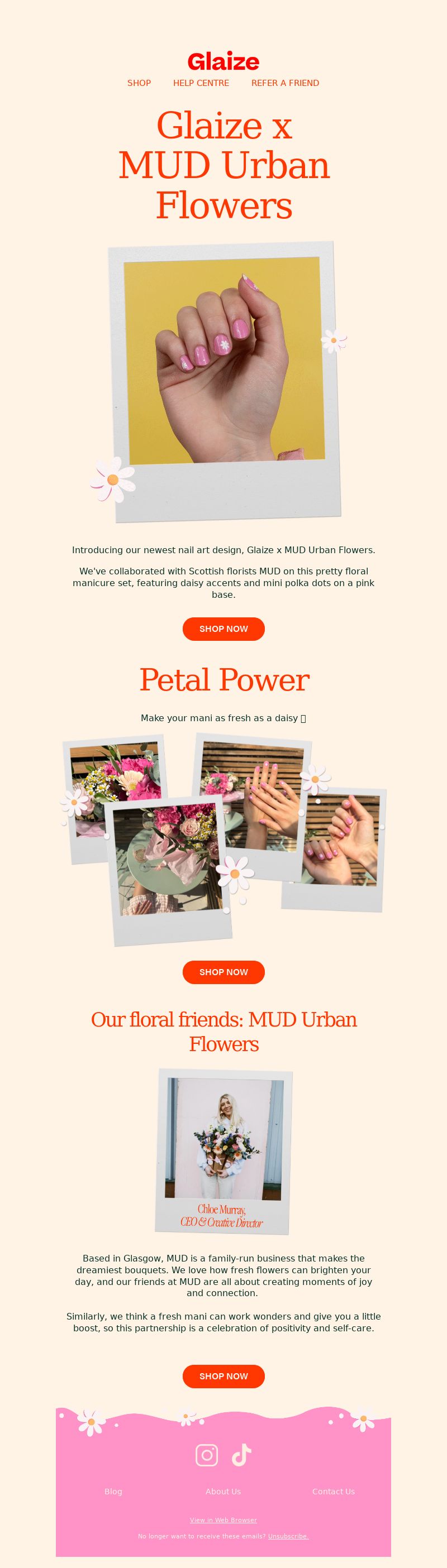This screenshot has height=1568, width=447.
Task: Click the Unsubscribe link
Action: 288,1536
